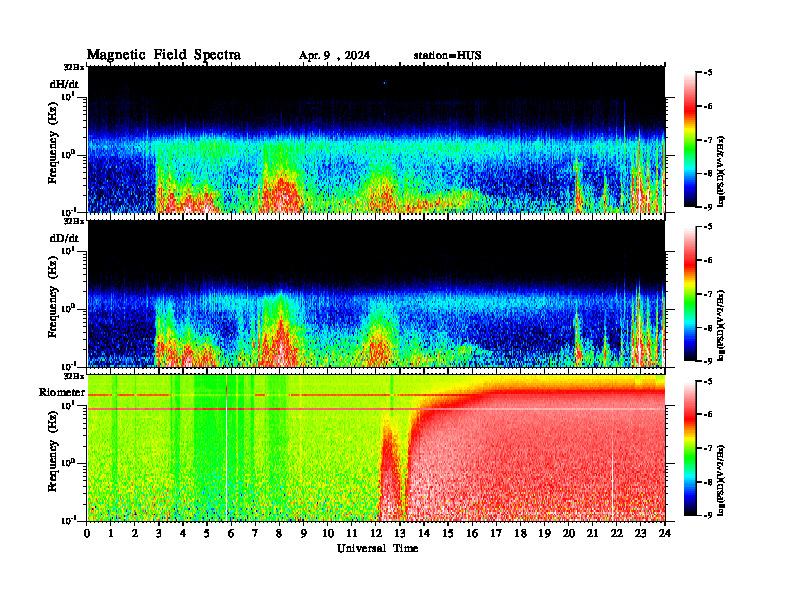792x612 pixels.
Task: Click the "dD/dt" panel label
Action: click(x=64, y=238)
